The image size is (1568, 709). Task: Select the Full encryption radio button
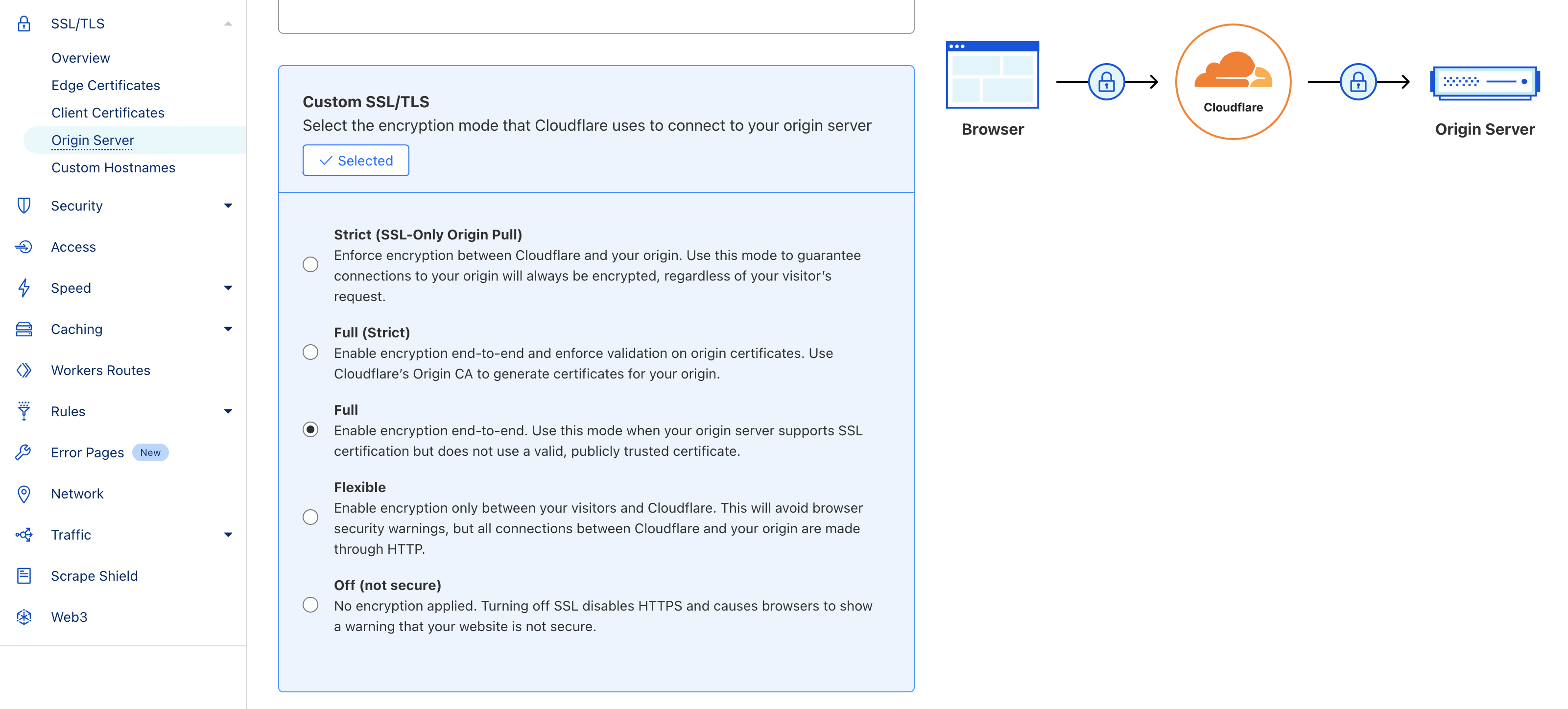coord(310,430)
